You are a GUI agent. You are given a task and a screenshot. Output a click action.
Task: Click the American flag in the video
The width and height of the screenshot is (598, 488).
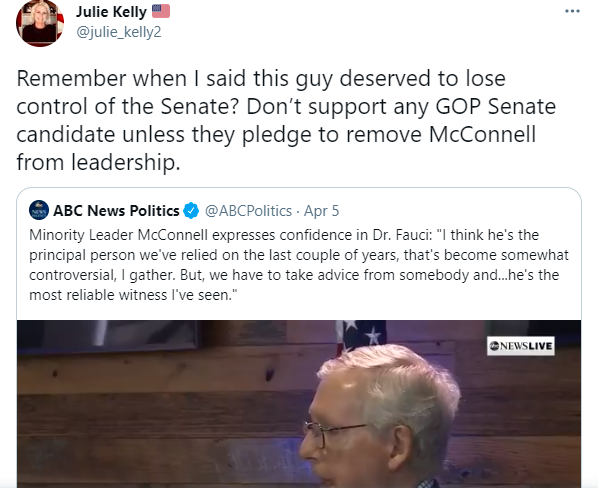coord(360,336)
